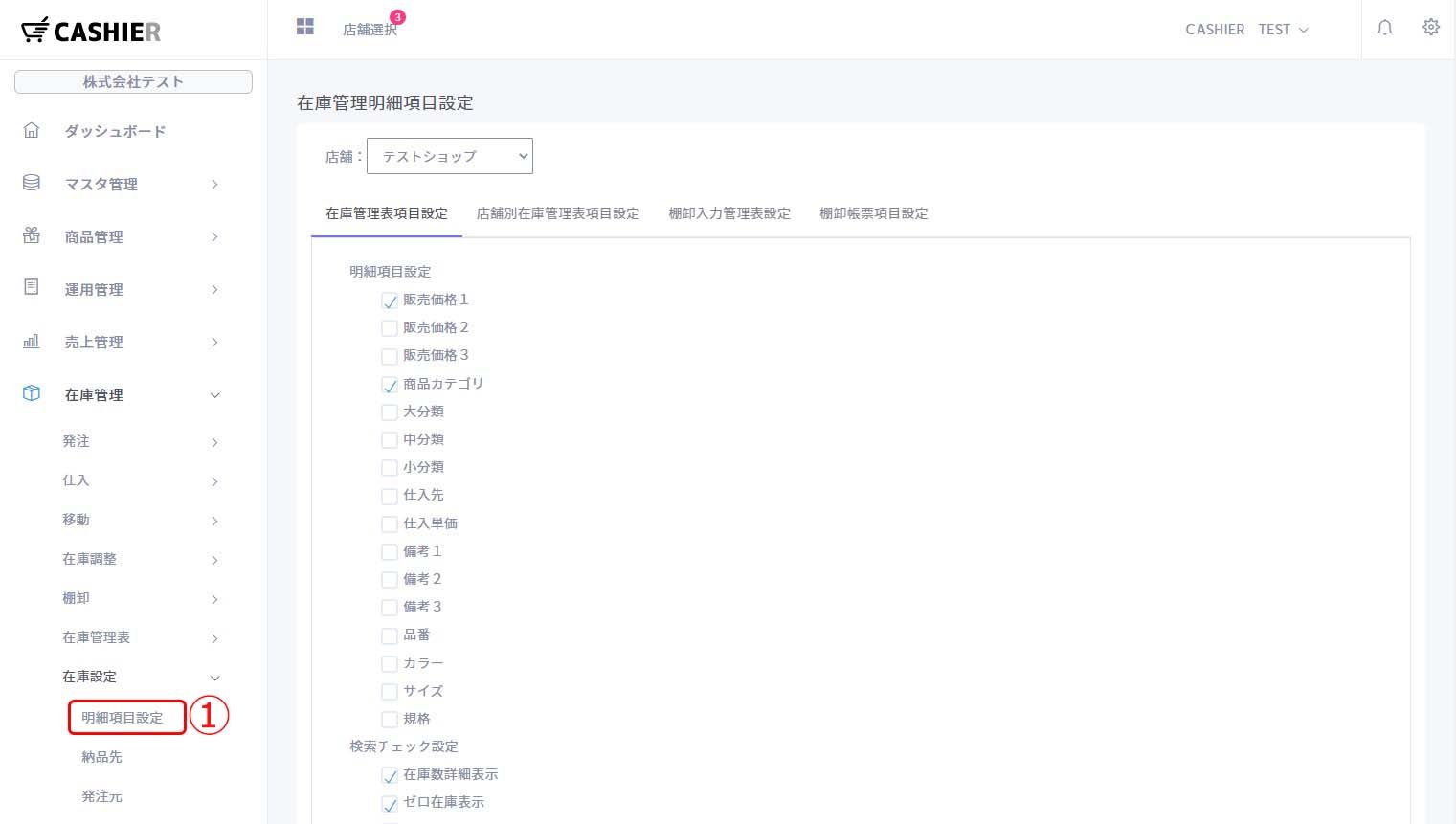The width and height of the screenshot is (1456, 824).
Task: Open the CASHIER TEST user menu
Action: [x=1246, y=30]
